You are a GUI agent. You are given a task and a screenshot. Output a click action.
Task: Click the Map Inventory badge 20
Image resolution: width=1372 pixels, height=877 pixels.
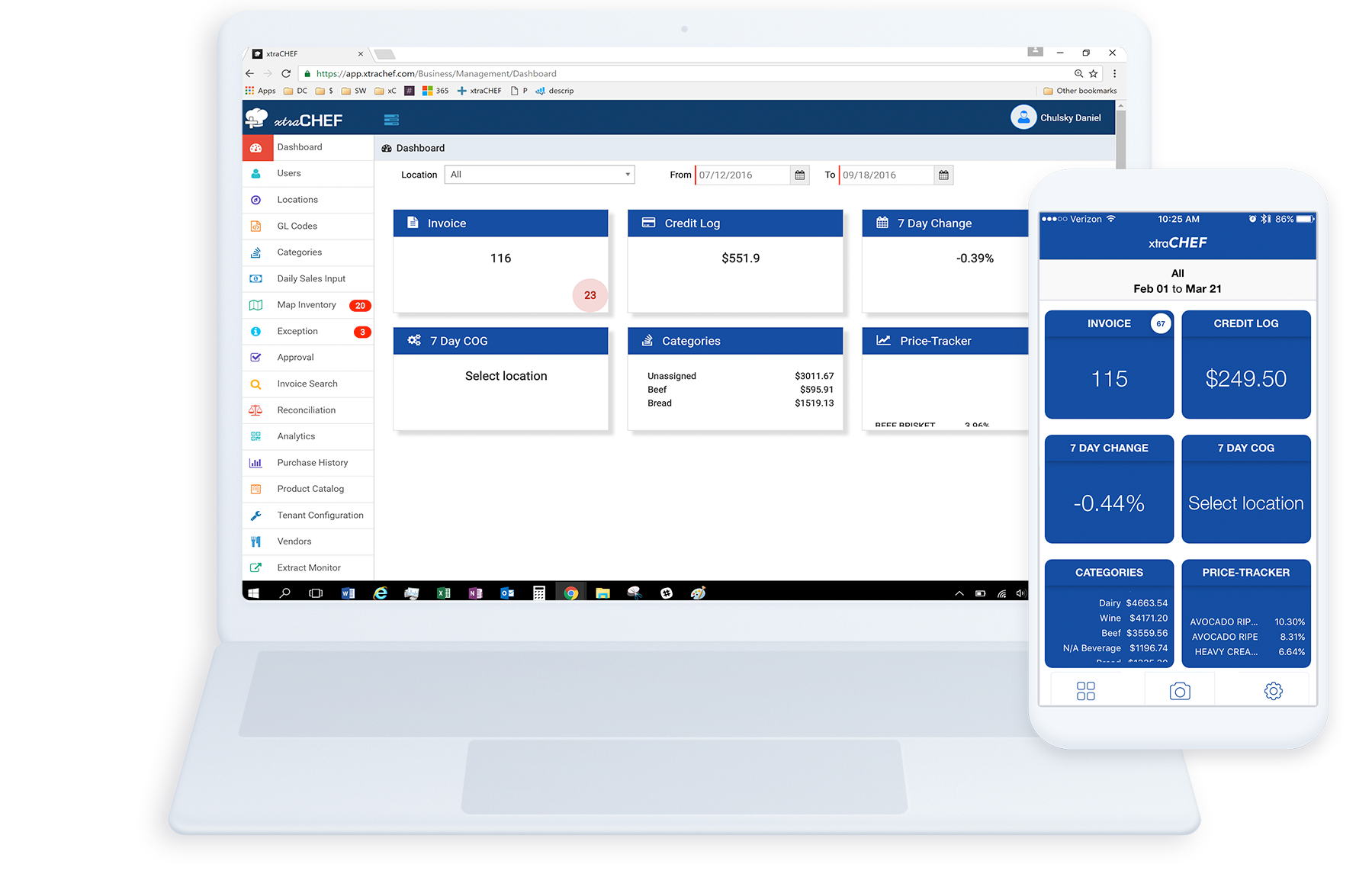[x=360, y=305]
